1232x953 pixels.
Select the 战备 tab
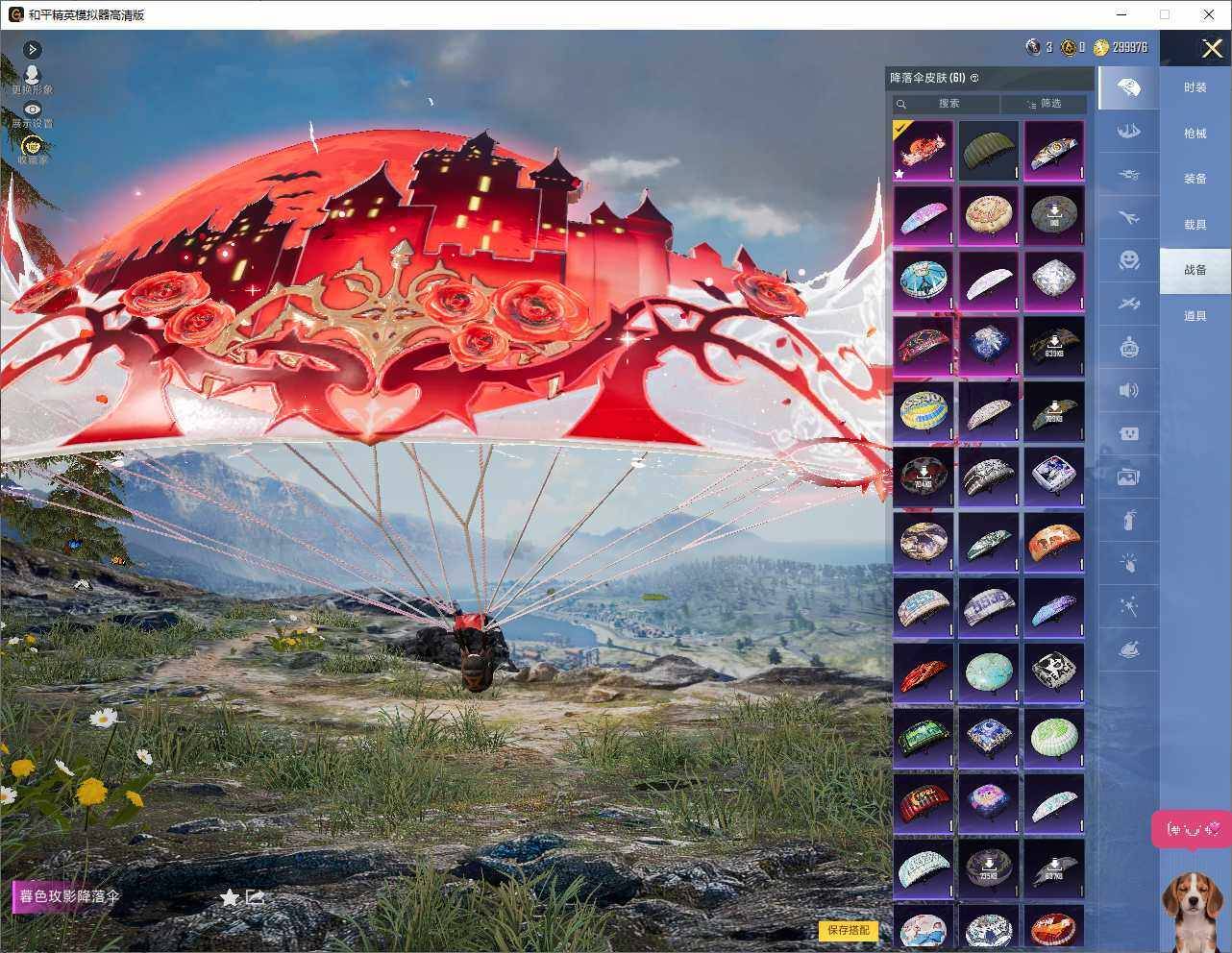click(x=1195, y=270)
